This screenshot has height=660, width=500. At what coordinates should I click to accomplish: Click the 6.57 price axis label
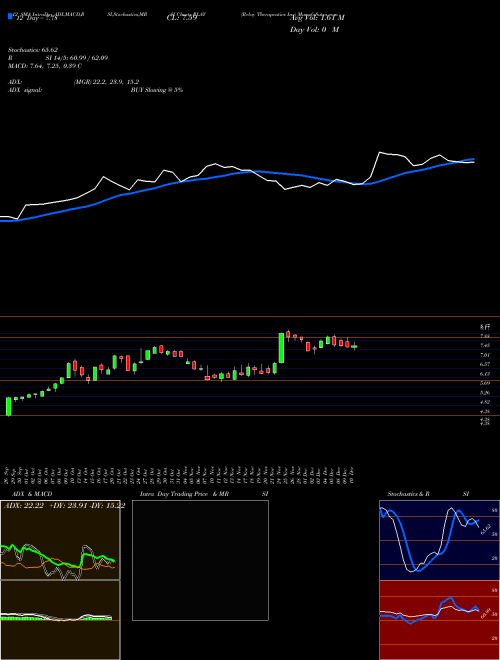[x=485, y=364]
